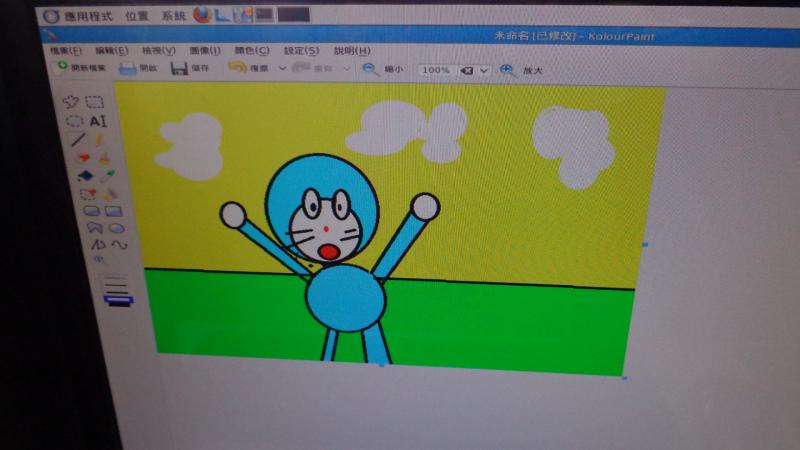Expand the undo history dropdown arrow
This screenshot has width=800, height=450.
(x=282, y=68)
